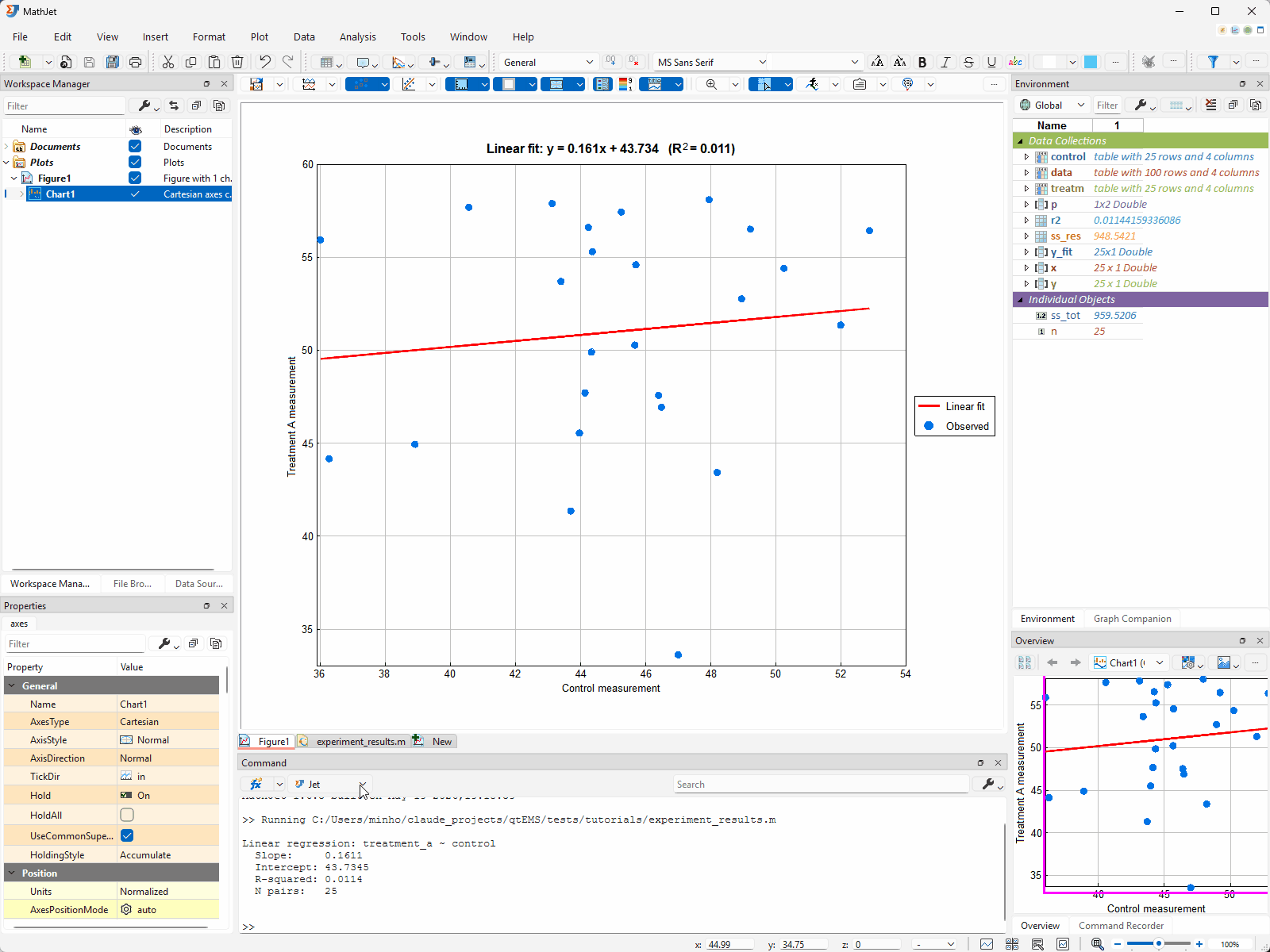Screen dimensions: 1270x952
Task: Increase font size icon
Action: click(877, 62)
